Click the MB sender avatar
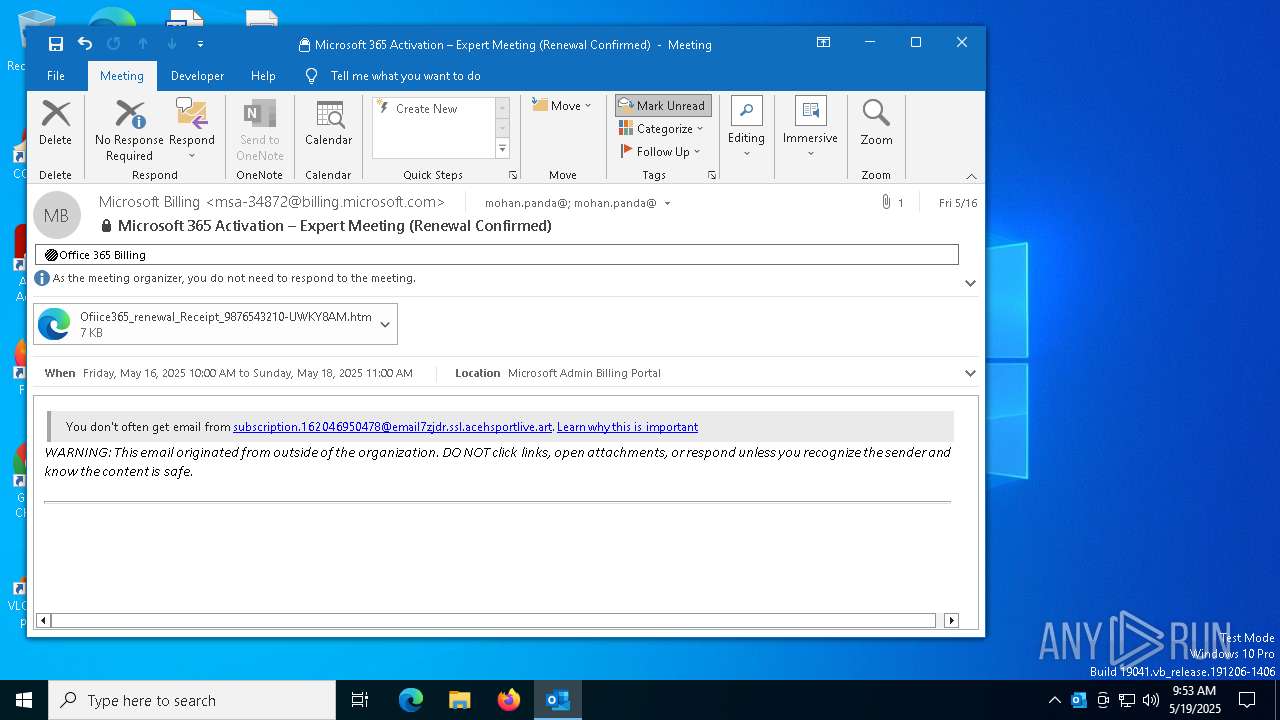The image size is (1280, 720). 57,215
